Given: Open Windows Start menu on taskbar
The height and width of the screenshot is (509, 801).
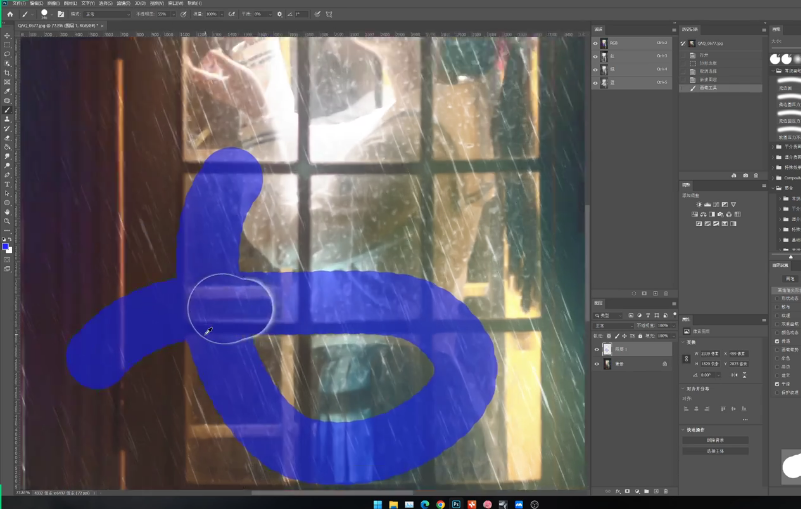Looking at the screenshot, I should (x=378, y=504).
